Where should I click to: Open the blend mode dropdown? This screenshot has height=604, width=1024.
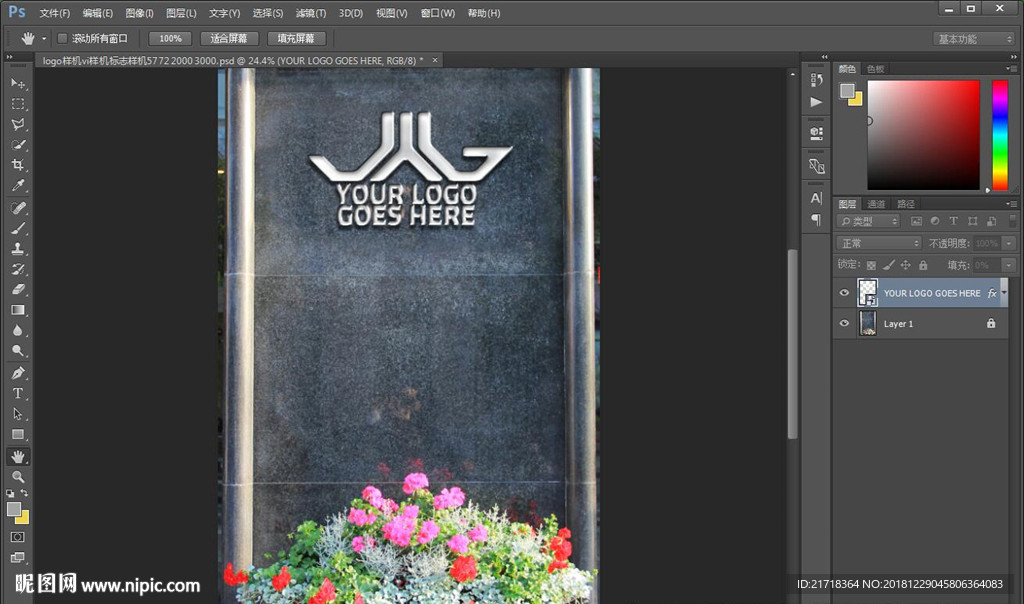[x=879, y=243]
